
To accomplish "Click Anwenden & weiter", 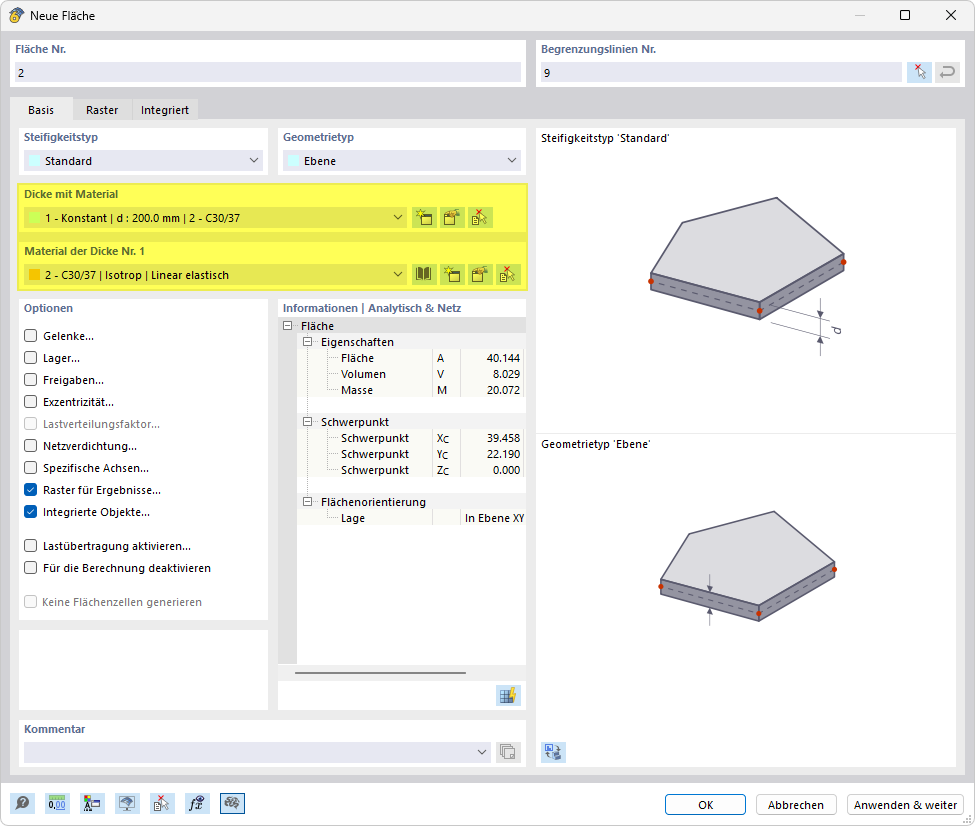I will point(905,804).
